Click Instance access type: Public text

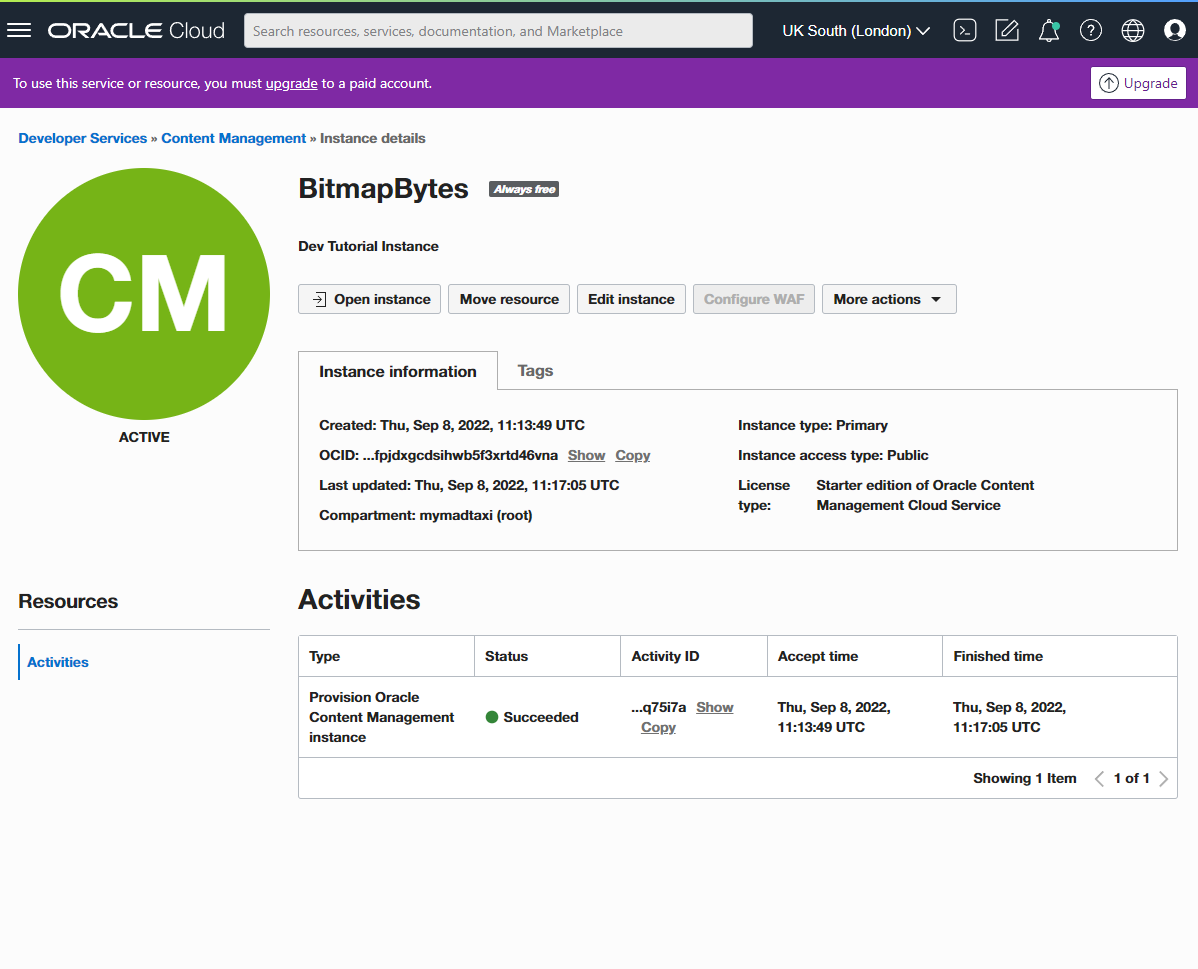click(833, 455)
